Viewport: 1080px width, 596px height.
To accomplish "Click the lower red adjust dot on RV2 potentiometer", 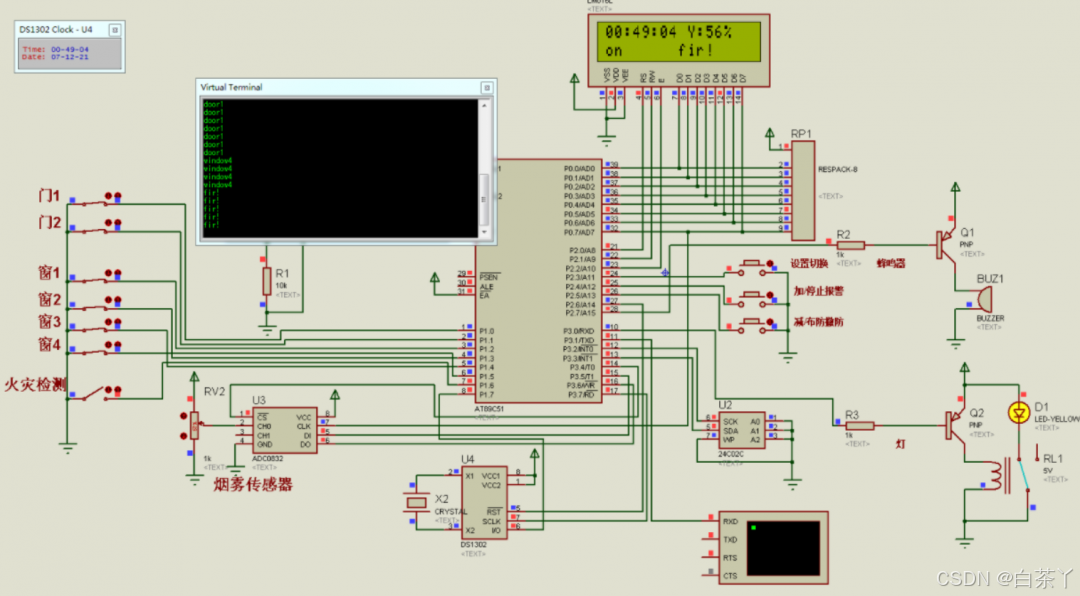I will point(184,435).
